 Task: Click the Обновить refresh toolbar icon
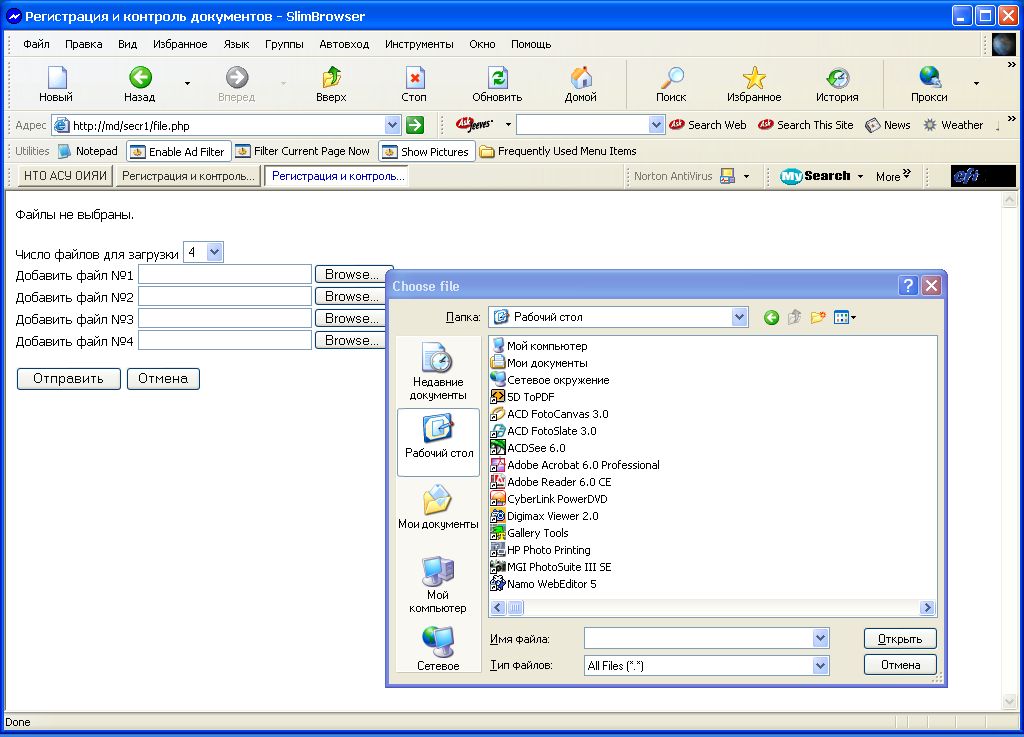pyautogui.click(x=498, y=78)
